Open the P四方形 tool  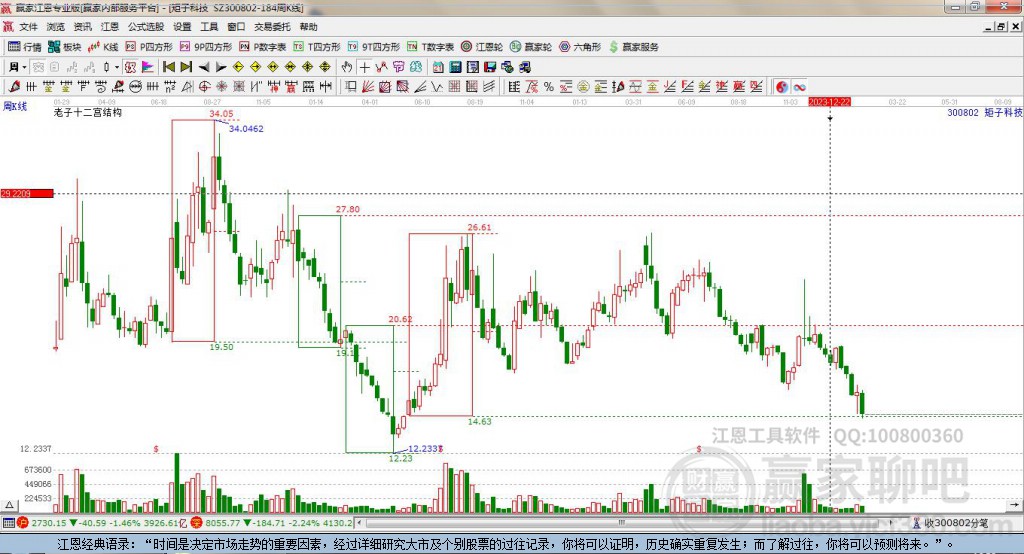click(149, 47)
